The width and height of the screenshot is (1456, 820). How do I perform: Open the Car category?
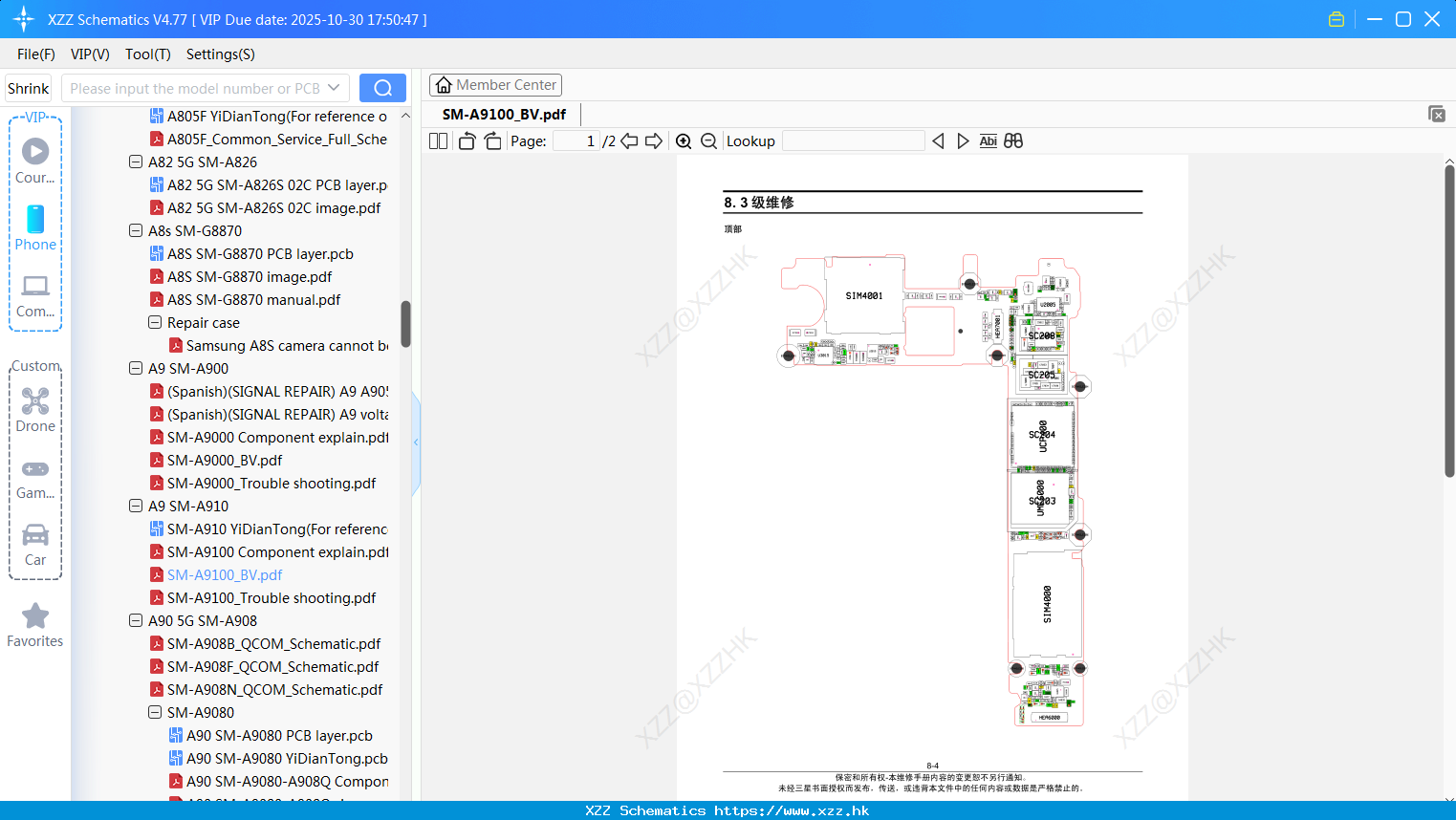35,545
